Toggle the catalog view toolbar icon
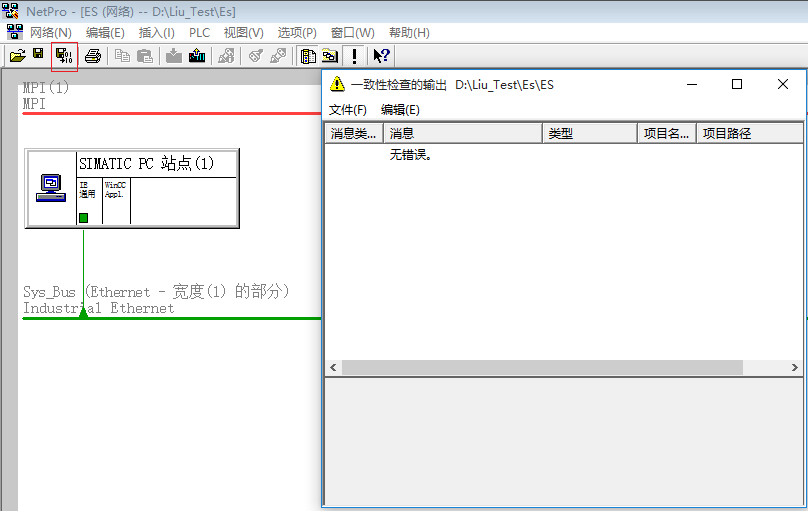808x511 pixels. click(x=309, y=56)
